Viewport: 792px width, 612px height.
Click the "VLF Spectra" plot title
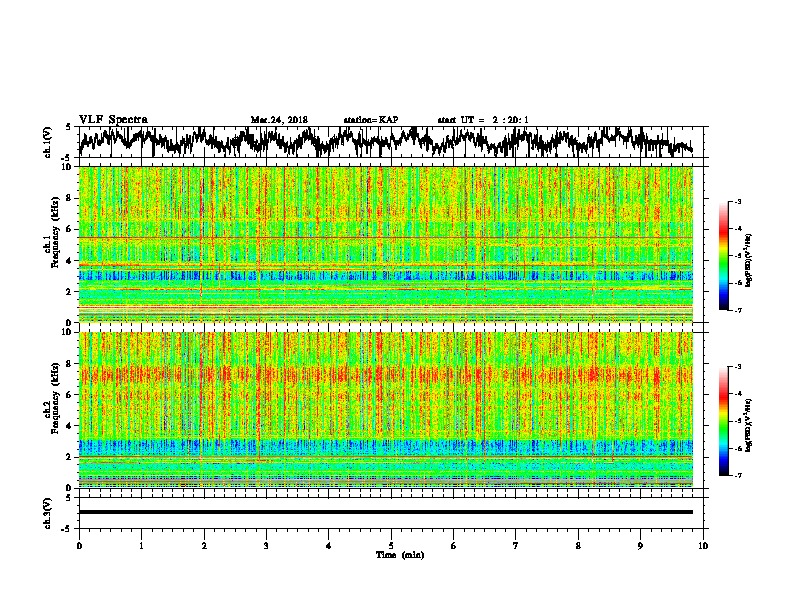point(113,120)
